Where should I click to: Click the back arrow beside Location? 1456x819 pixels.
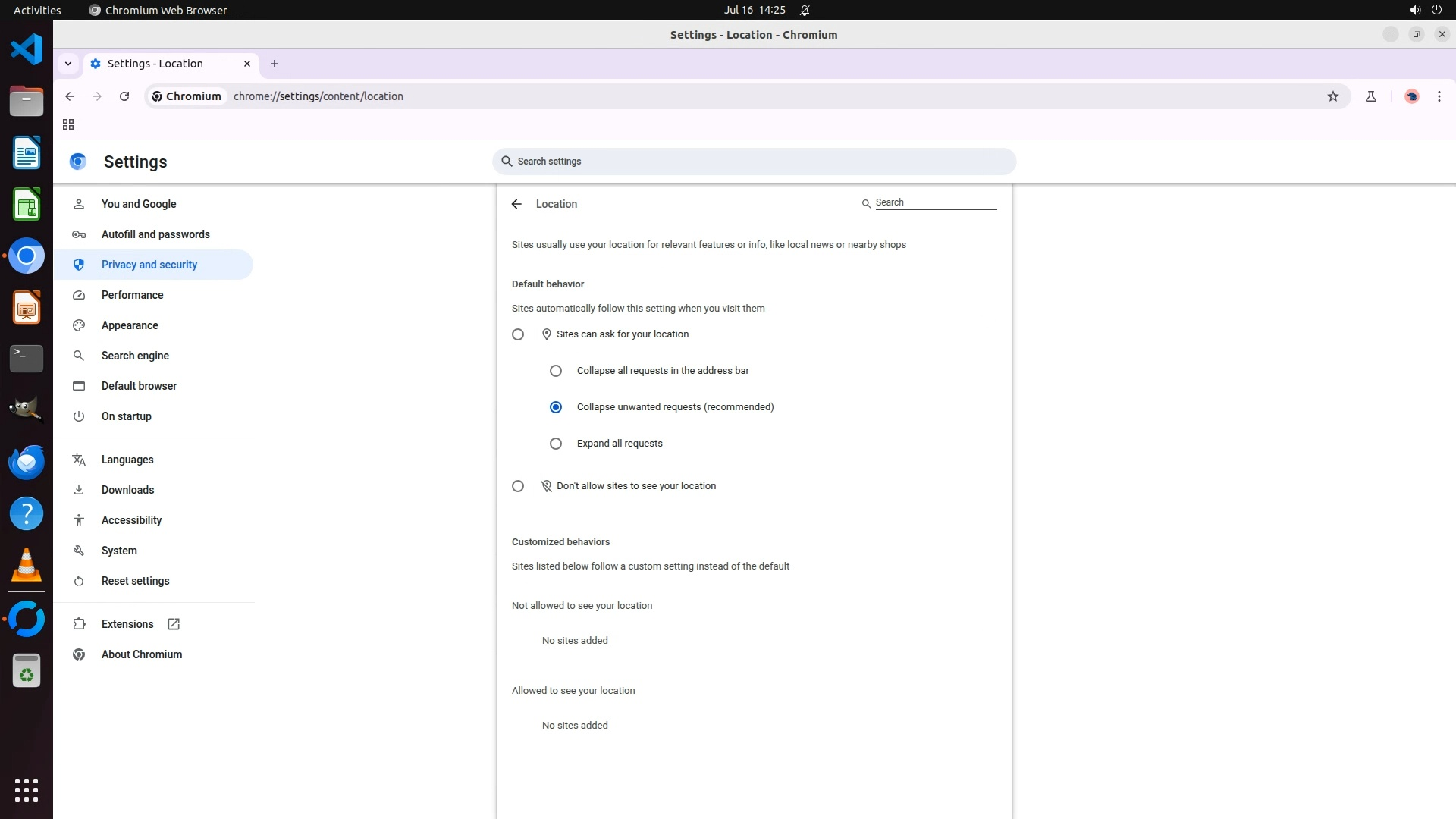point(516,204)
